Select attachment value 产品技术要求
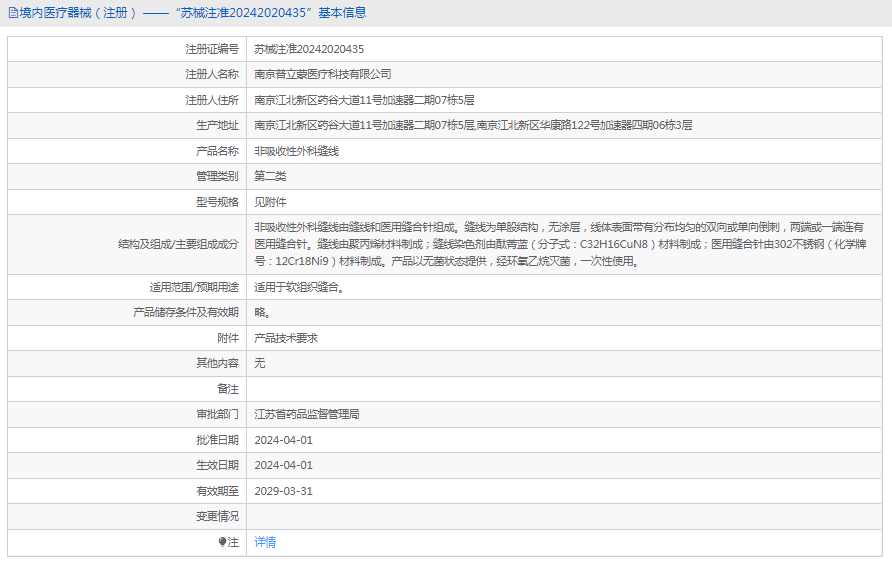The image size is (892, 563). pyautogui.click(x=286, y=338)
